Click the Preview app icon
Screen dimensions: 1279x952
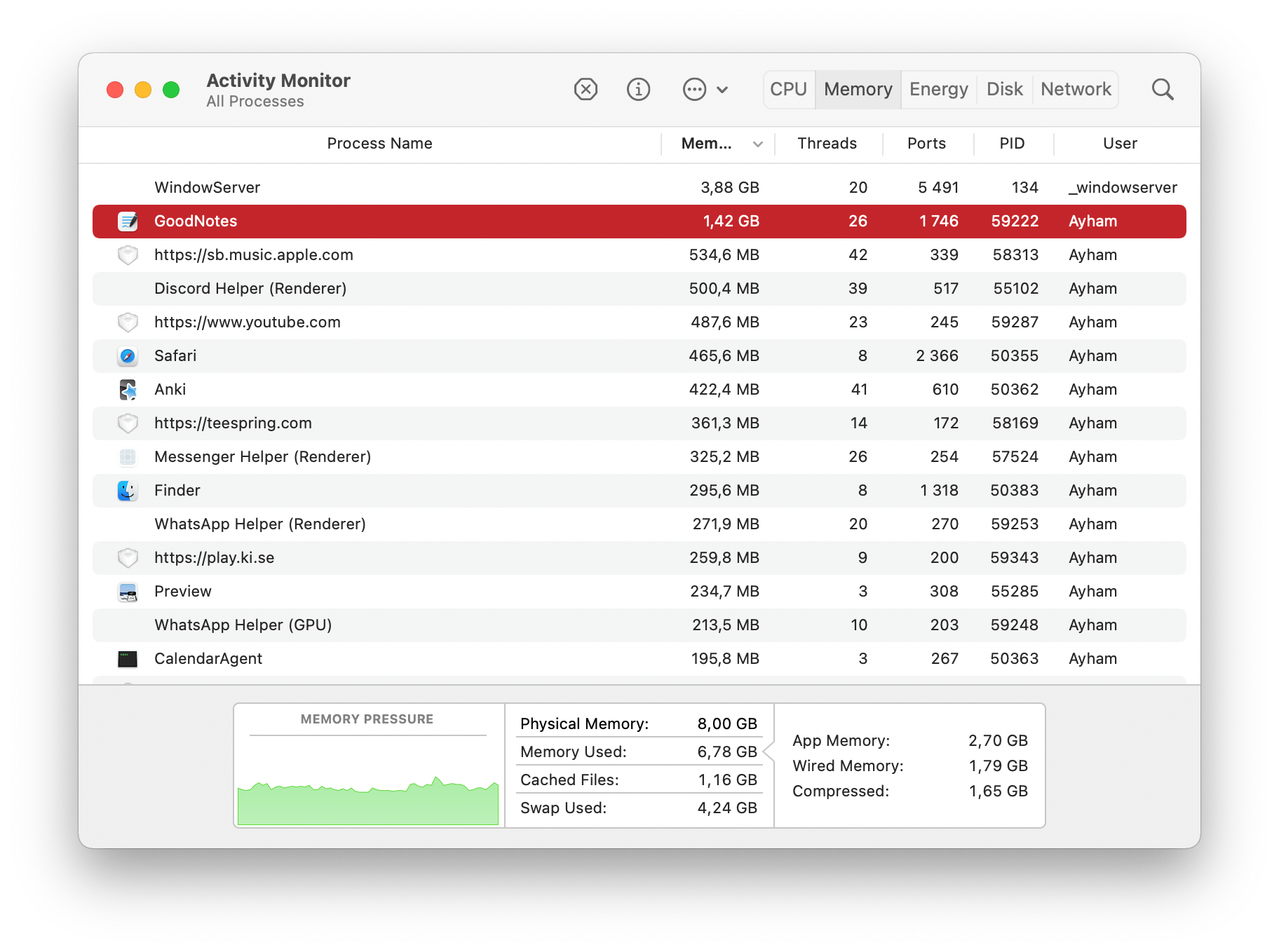point(128,592)
